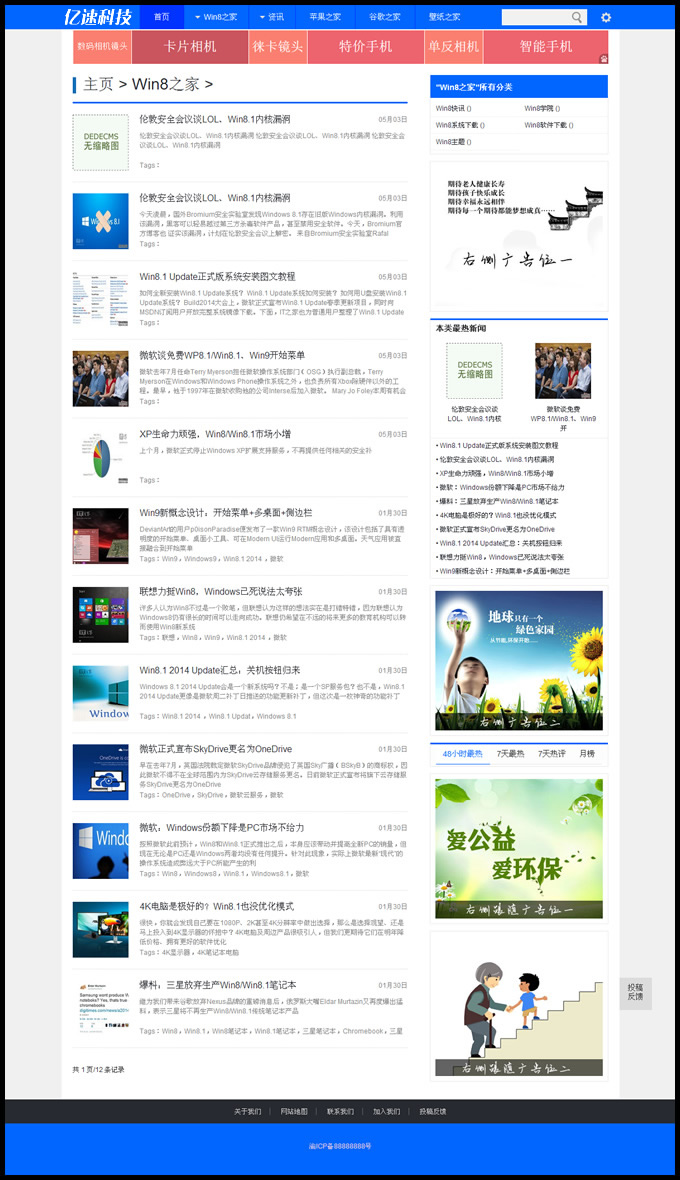
Task: Open the Win9新概念设计 article thumbnail
Action: click(101, 536)
